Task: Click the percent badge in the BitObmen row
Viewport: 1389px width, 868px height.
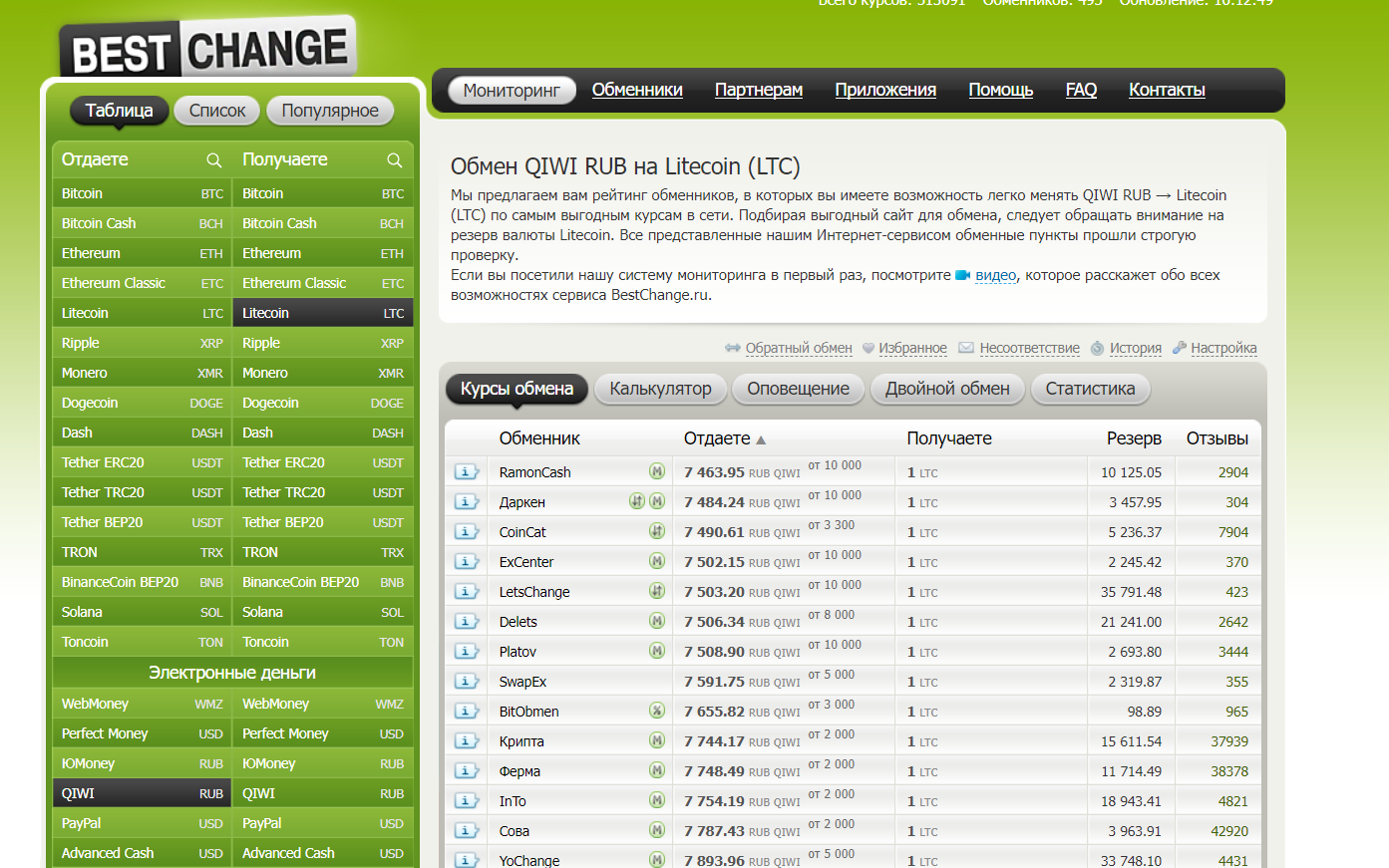Action: (657, 711)
